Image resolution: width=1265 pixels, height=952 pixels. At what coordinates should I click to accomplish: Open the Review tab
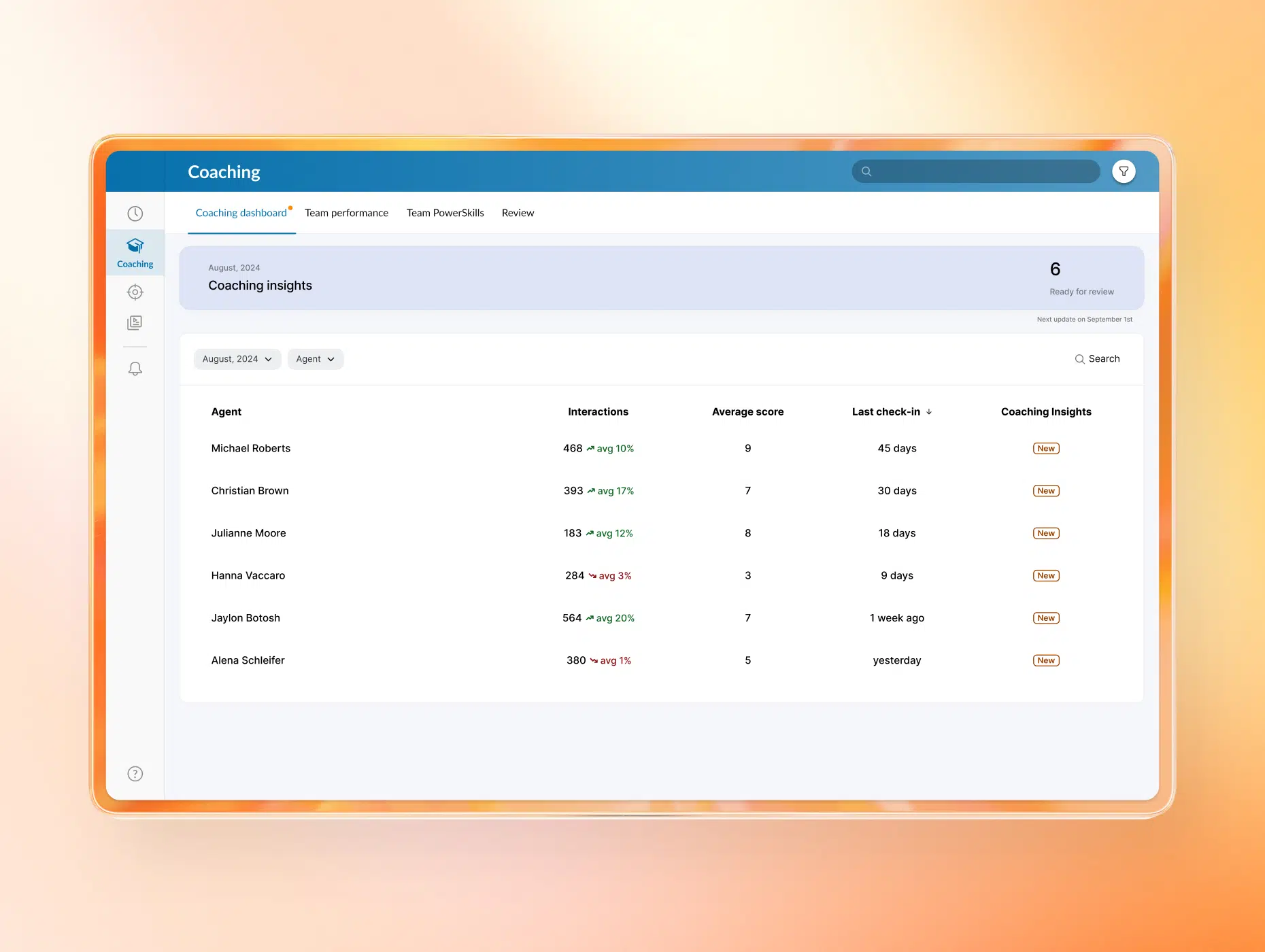point(518,213)
